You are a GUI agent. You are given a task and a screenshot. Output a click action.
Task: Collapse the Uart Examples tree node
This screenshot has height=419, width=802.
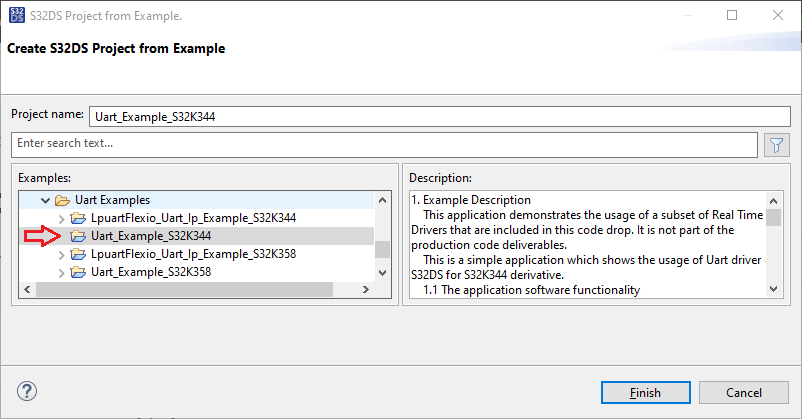point(45,200)
